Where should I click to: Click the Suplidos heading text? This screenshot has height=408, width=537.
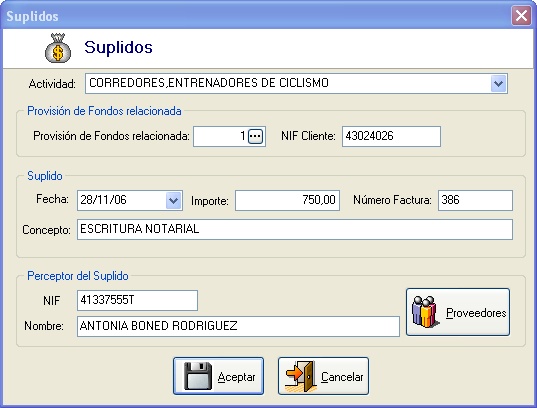(118, 47)
